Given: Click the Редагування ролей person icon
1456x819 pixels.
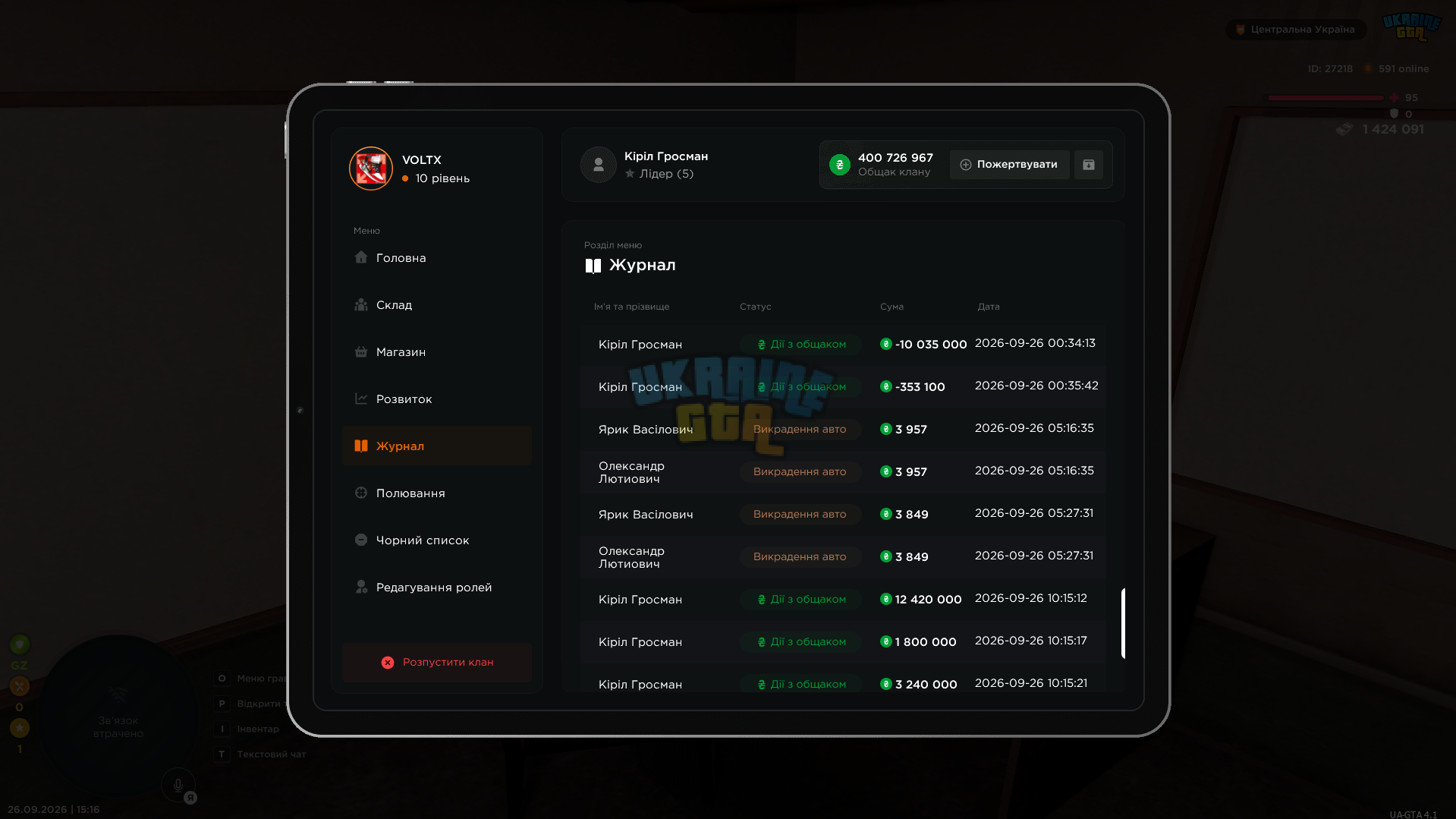Looking at the screenshot, I should tap(361, 587).
